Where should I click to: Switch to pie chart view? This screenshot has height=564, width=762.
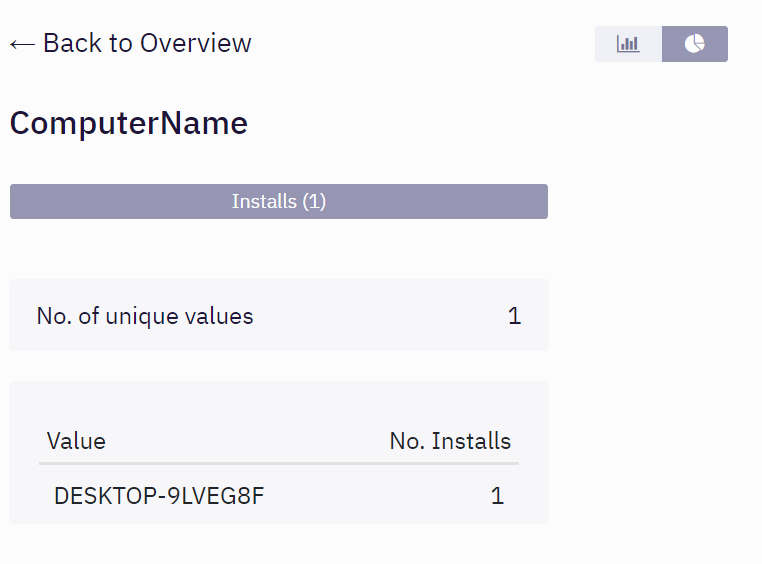click(x=695, y=44)
